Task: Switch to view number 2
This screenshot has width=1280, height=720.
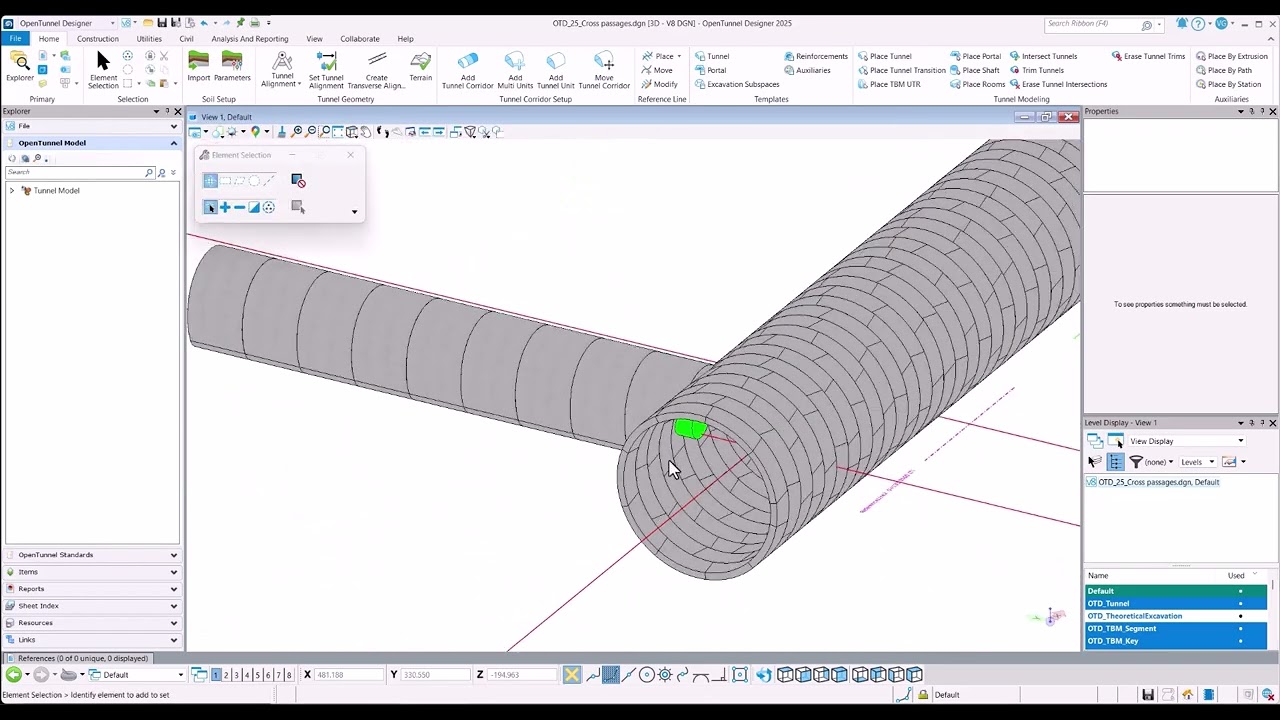Action: coord(226,675)
